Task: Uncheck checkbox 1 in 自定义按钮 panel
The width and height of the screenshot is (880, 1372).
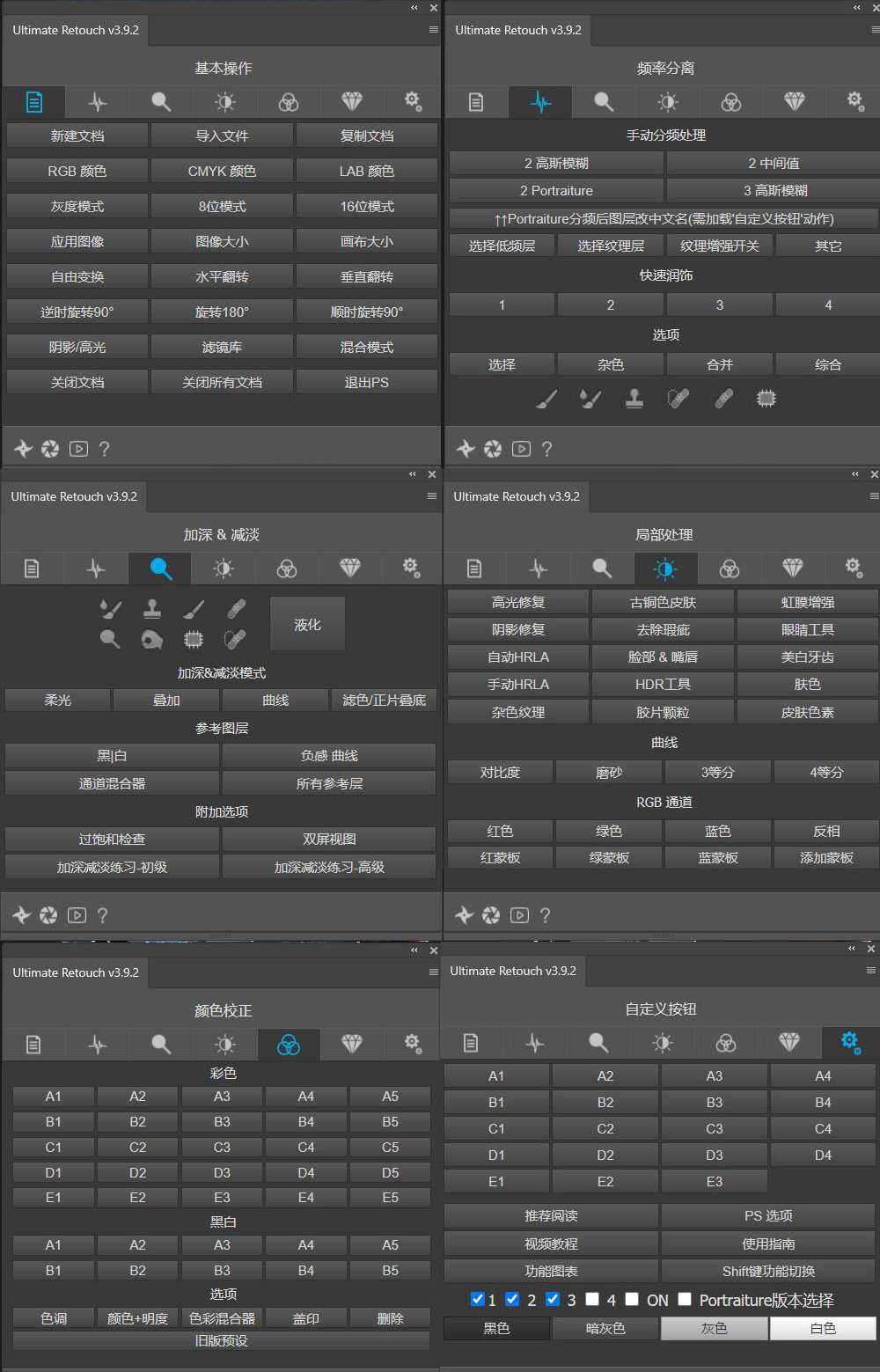Action: 478,1299
